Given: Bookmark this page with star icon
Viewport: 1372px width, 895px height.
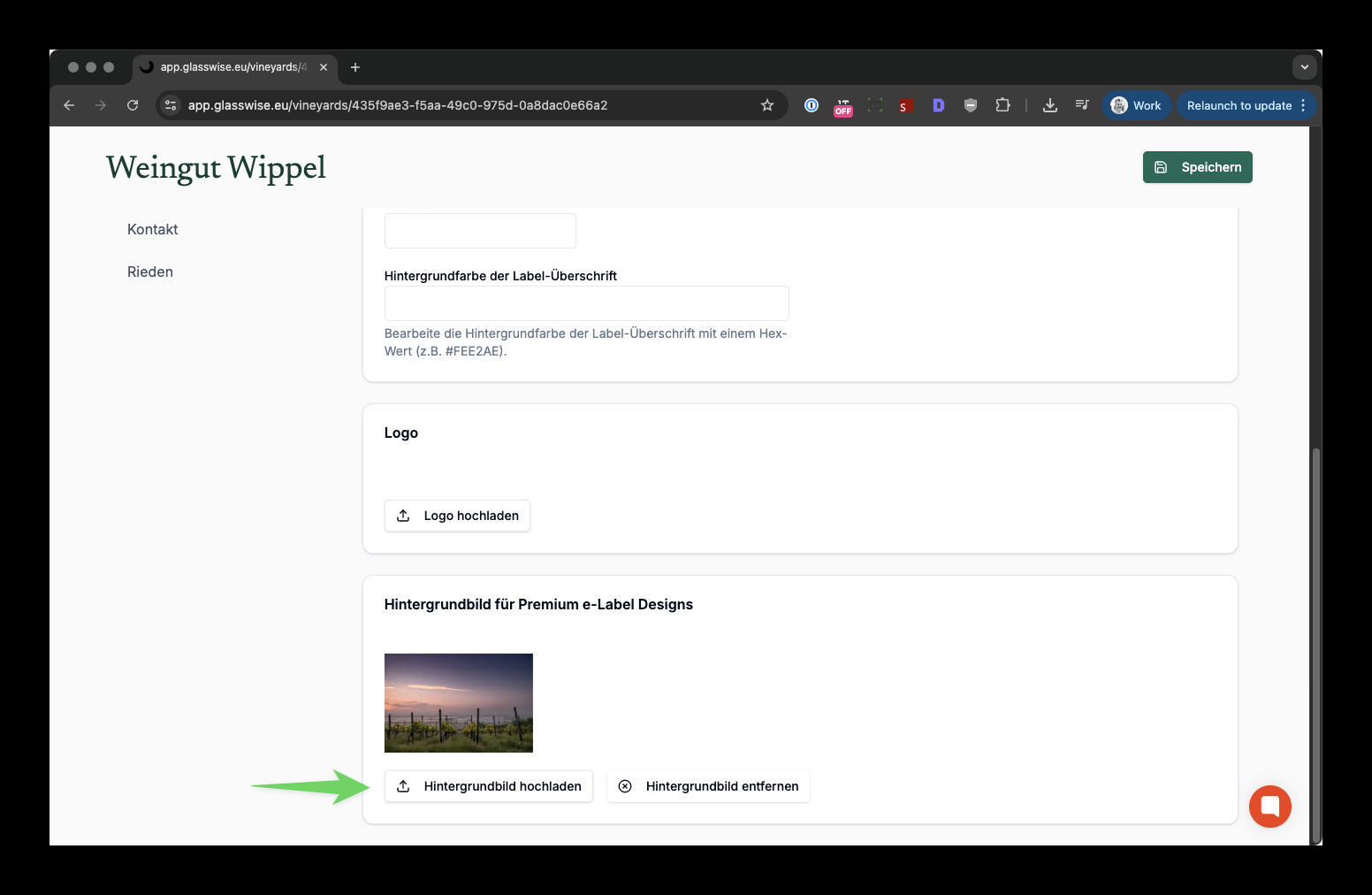Looking at the screenshot, I should pyautogui.click(x=767, y=105).
